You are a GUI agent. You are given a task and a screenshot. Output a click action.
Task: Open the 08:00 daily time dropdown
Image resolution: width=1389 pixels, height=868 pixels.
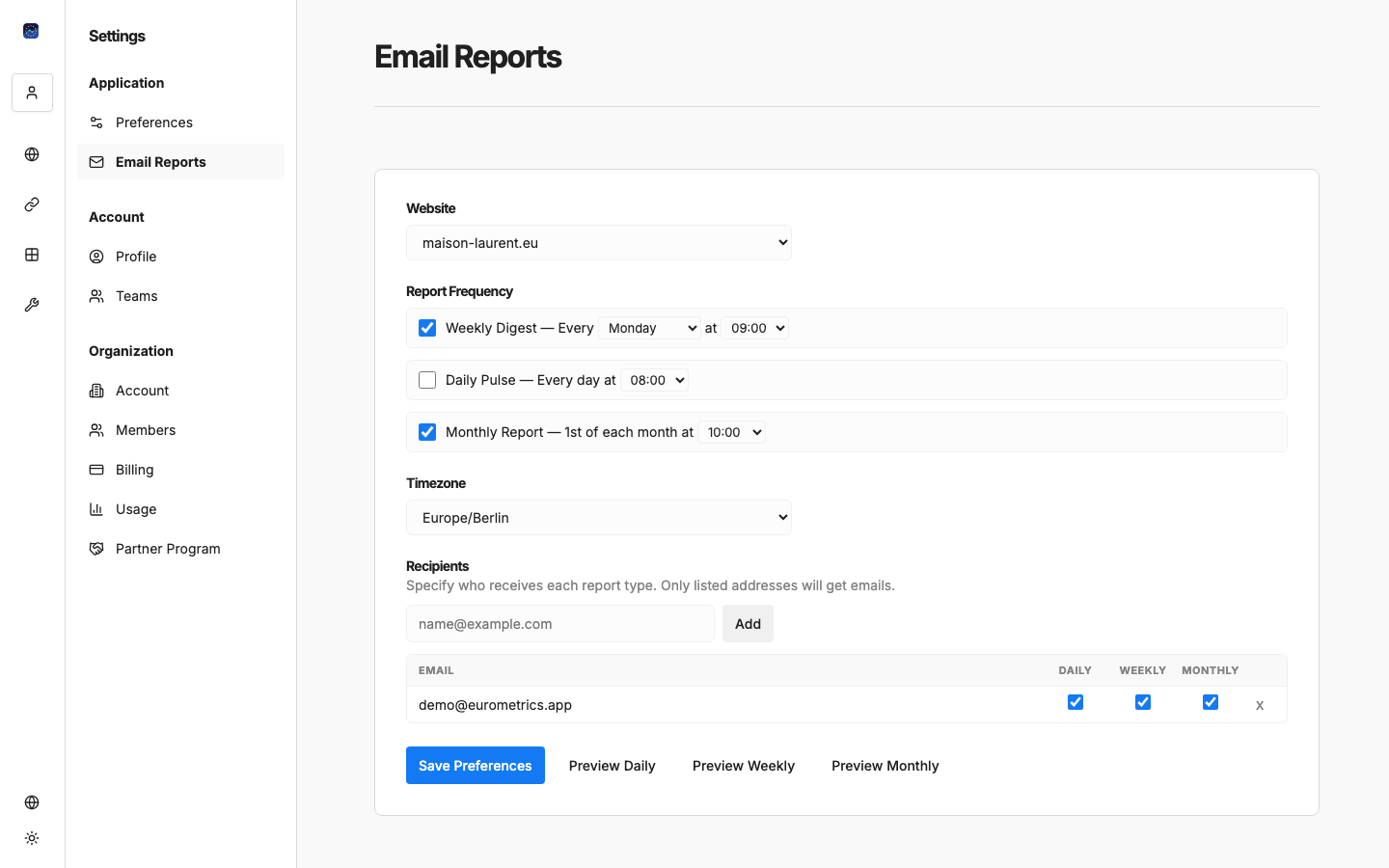[655, 380]
